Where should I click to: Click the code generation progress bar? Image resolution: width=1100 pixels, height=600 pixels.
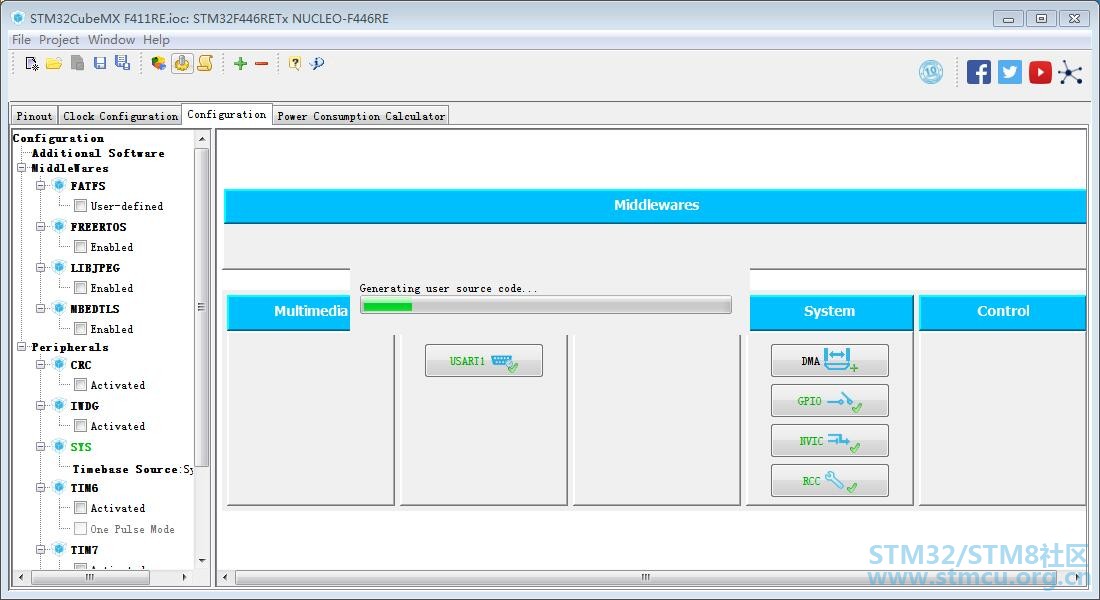coord(546,305)
